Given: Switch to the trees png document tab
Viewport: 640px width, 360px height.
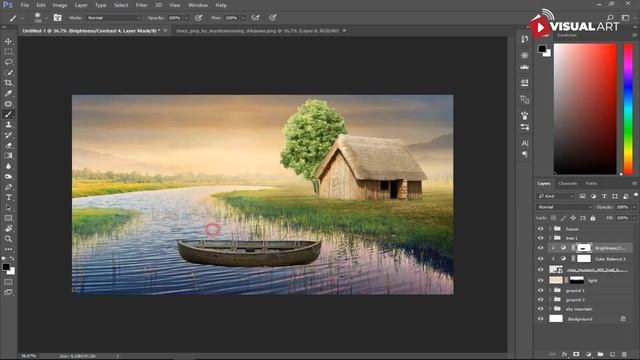Looking at the screenshot, I should coord(258,31).
